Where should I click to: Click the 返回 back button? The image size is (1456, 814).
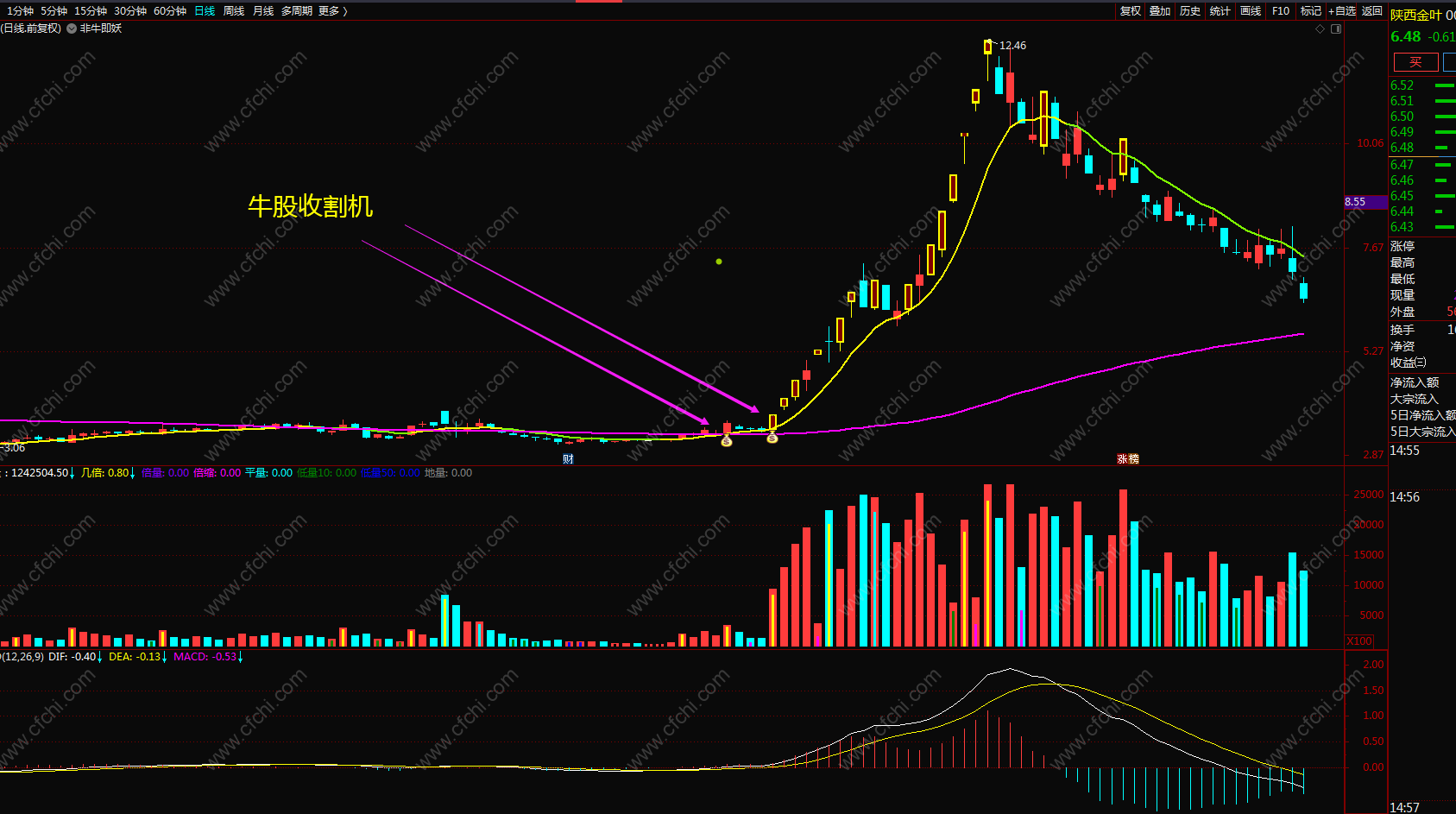pyautogui.click(x=1372, y=11)
